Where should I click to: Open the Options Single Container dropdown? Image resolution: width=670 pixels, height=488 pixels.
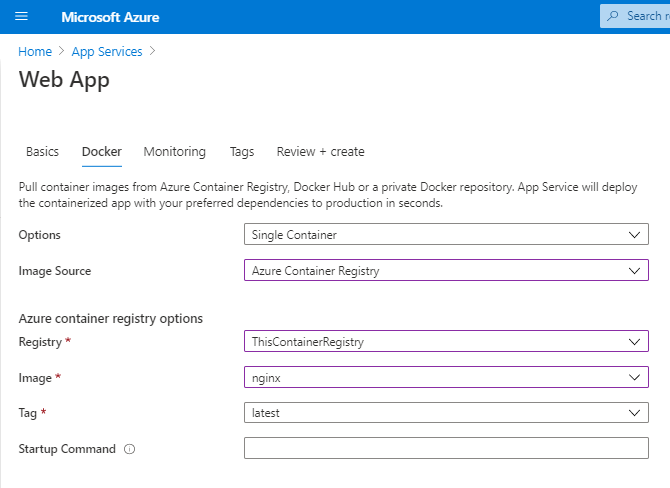tap(446, 234)
